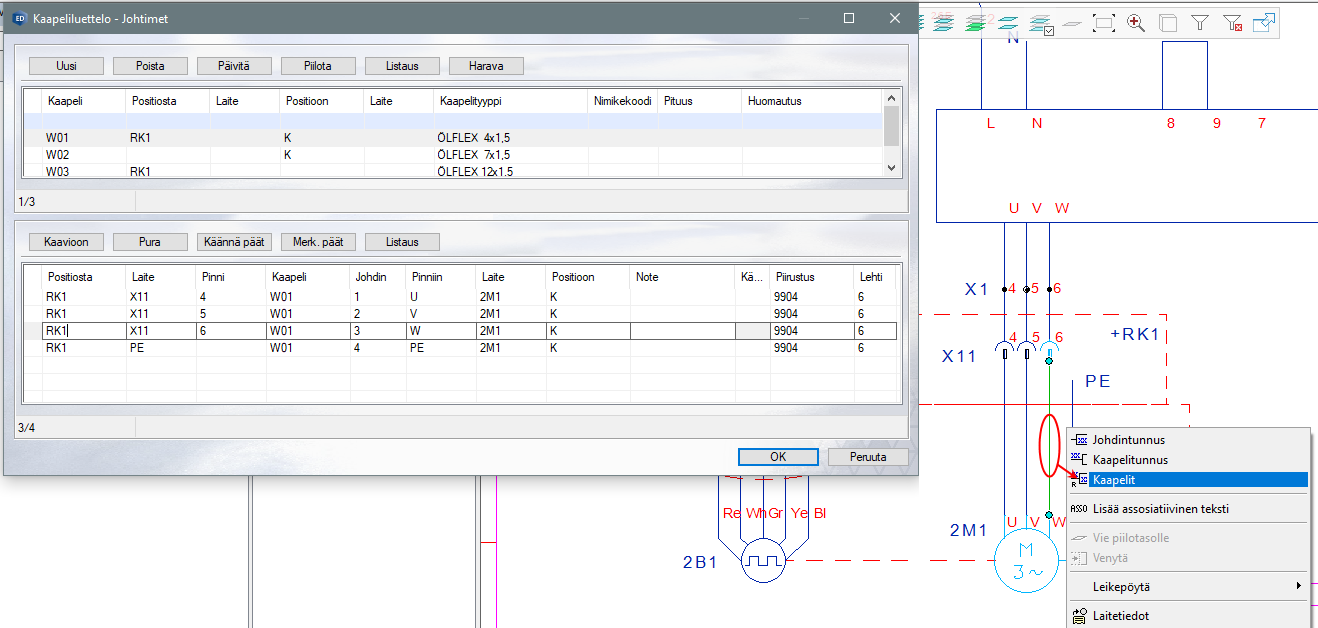Click the Kaapelityyppi column header

point(467,101)
